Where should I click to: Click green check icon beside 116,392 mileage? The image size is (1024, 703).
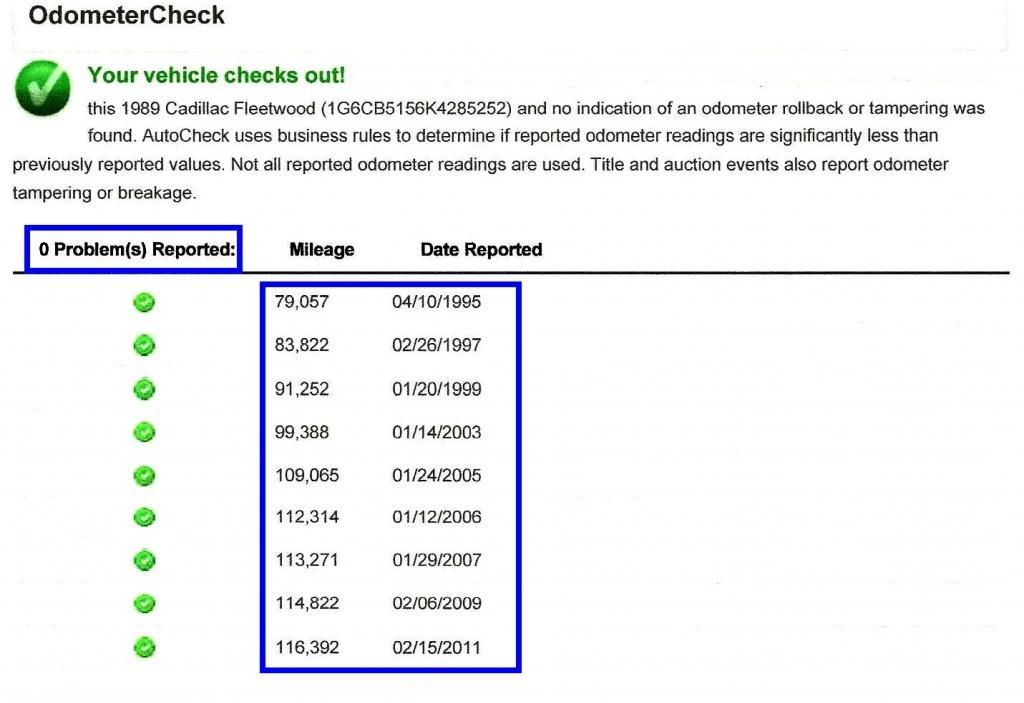(x=144, y=647)
